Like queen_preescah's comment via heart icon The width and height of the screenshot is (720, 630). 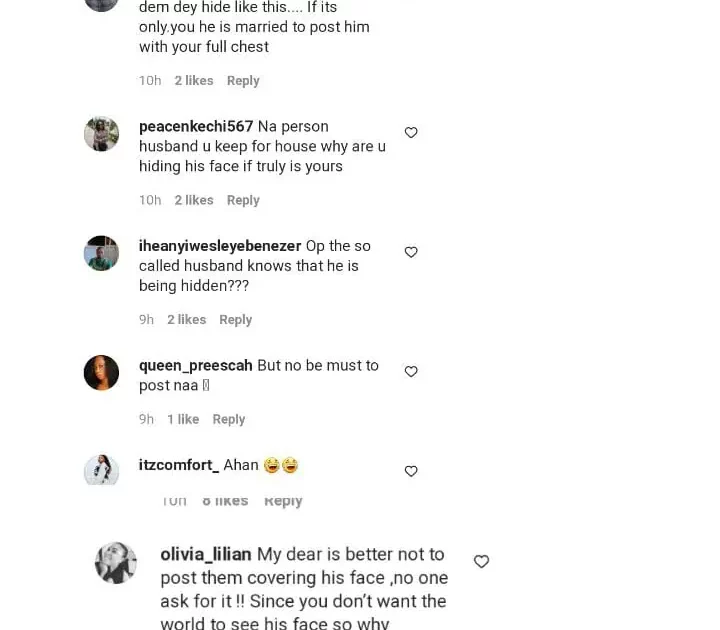pos(410,371)
